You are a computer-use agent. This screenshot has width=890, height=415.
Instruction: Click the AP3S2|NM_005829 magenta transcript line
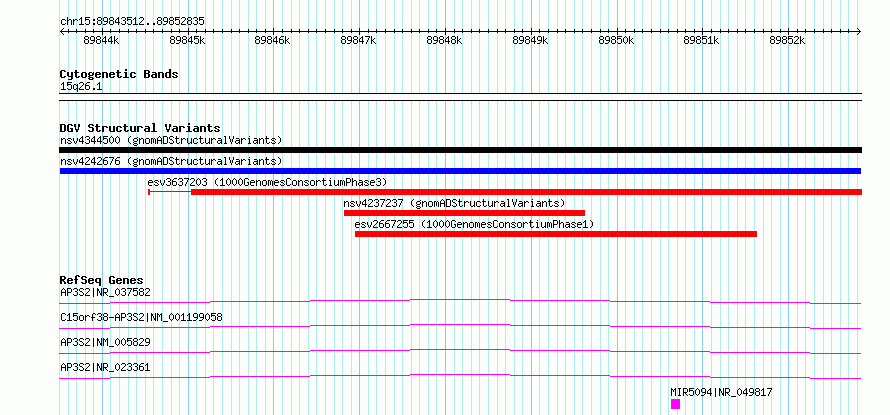460,351
